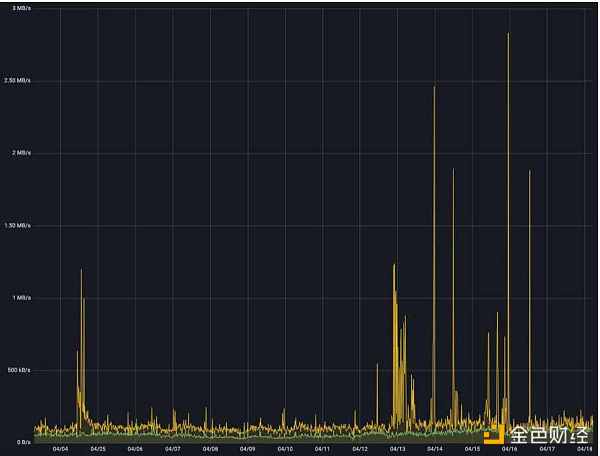Click the gold coin watermark logo

494,434
